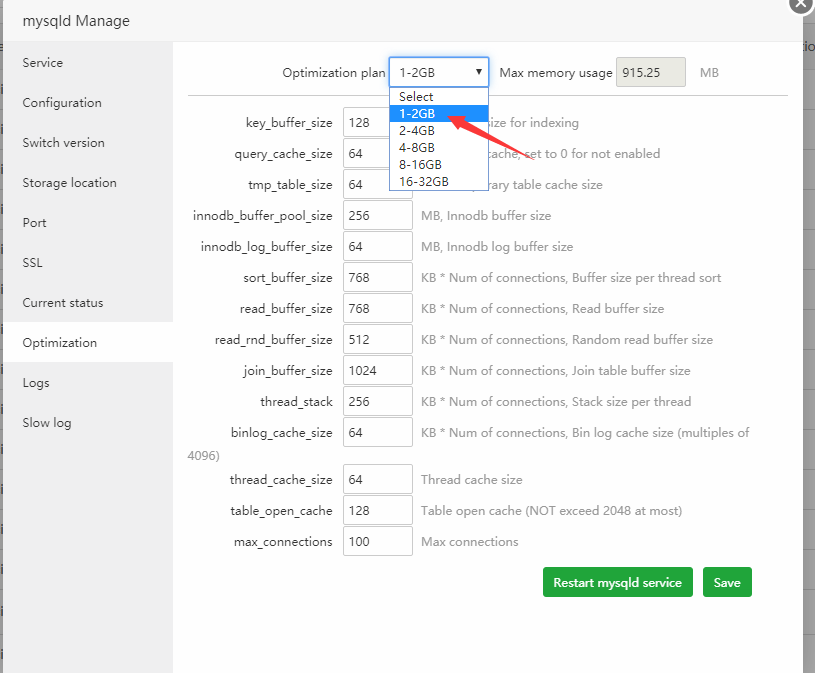This screenshot has height=673, width=815.
Task: Open Storage location settings
Action: coord(69,182)
